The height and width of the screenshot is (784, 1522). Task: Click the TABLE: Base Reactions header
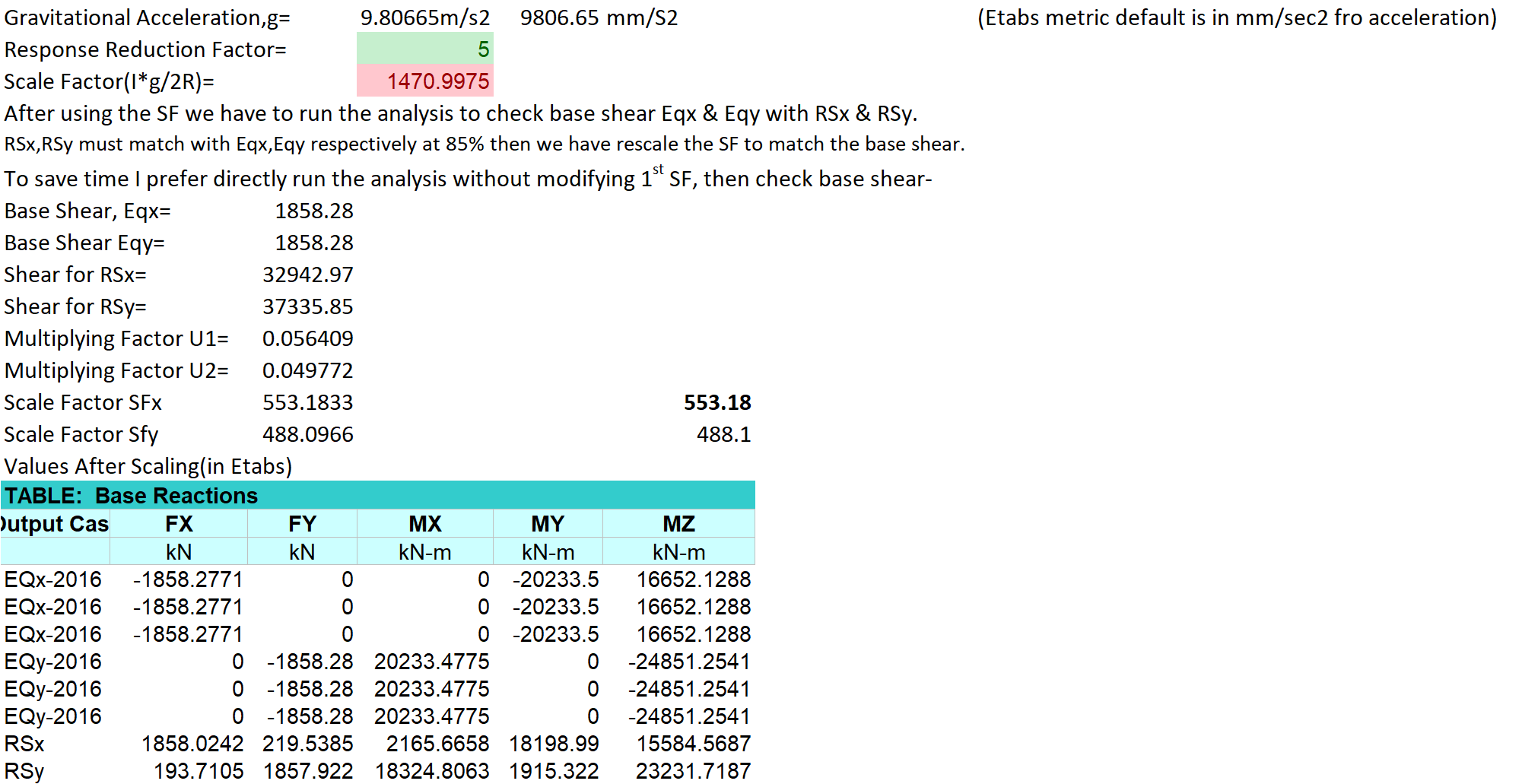coord(129,495)
